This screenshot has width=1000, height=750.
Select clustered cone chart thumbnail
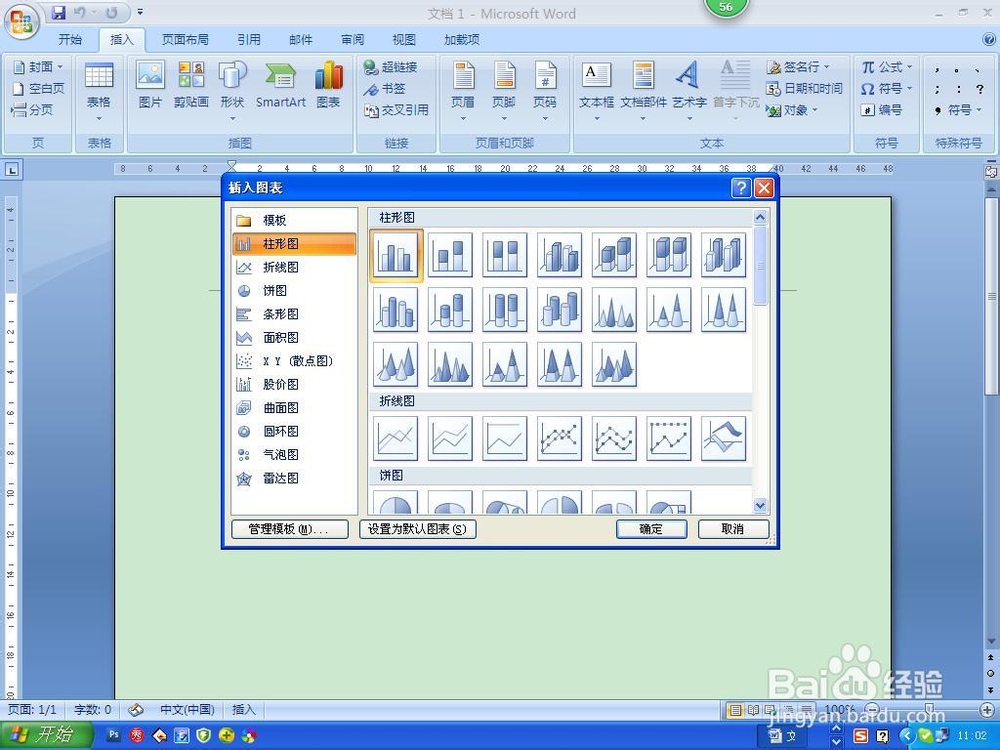tap(614, 310)
